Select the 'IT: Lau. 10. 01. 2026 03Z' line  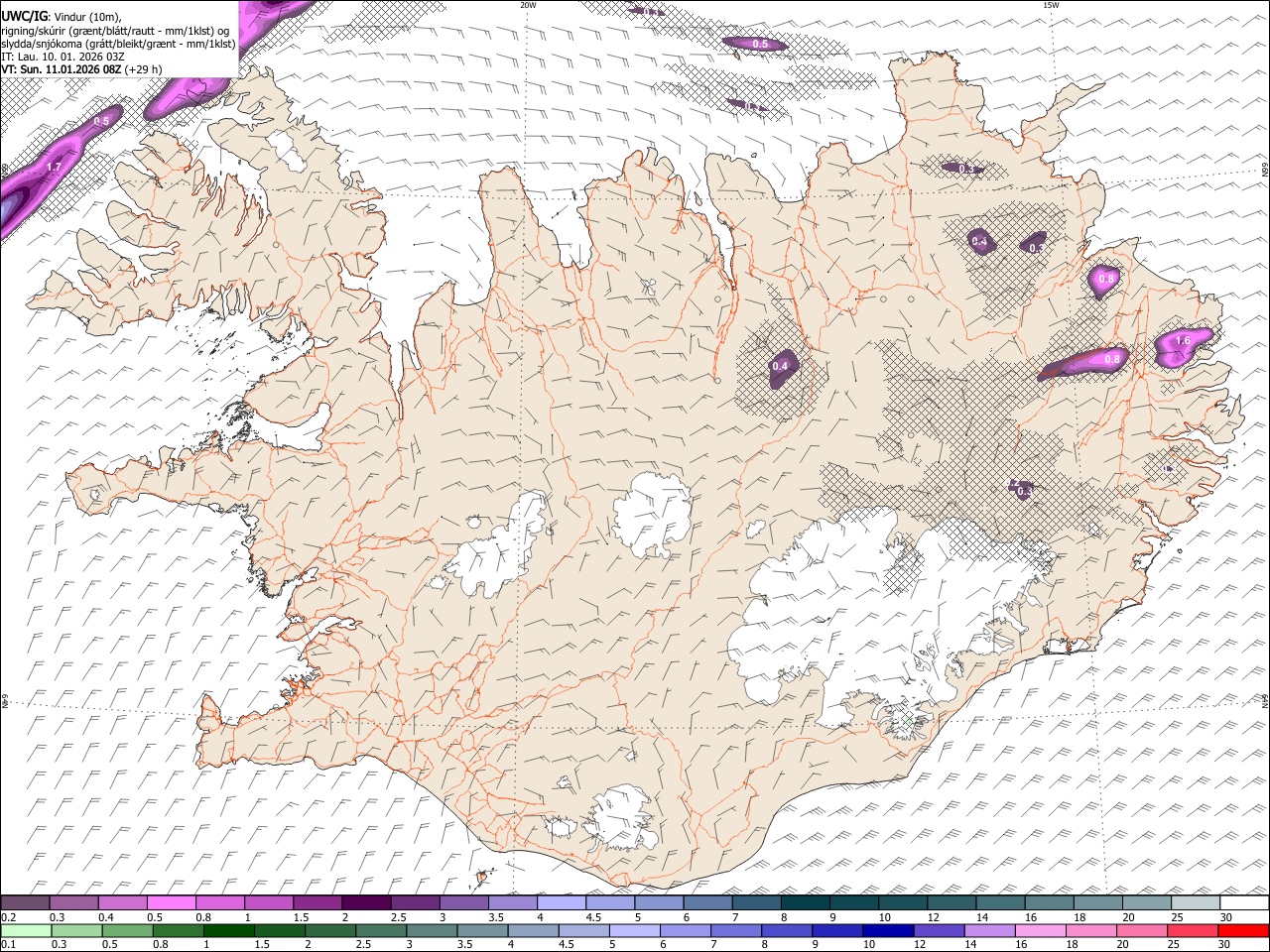tap(63, 57)
